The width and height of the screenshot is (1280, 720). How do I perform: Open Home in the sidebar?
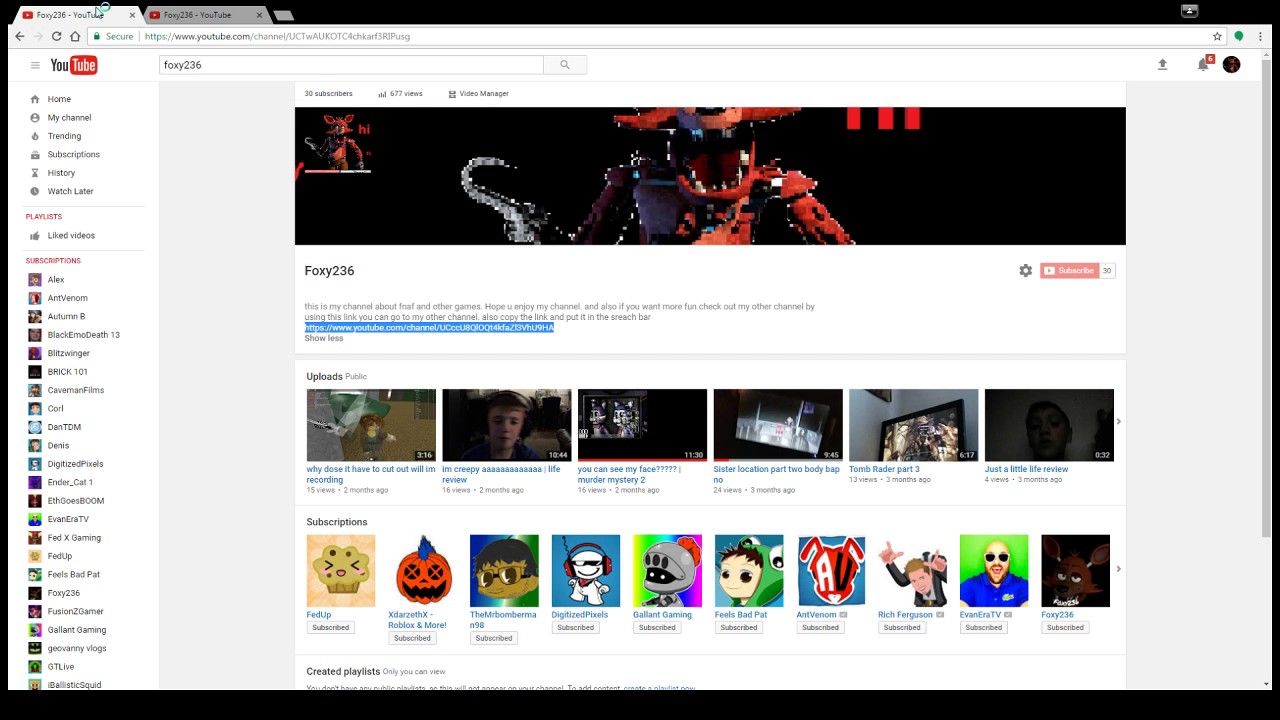[59, 99]
